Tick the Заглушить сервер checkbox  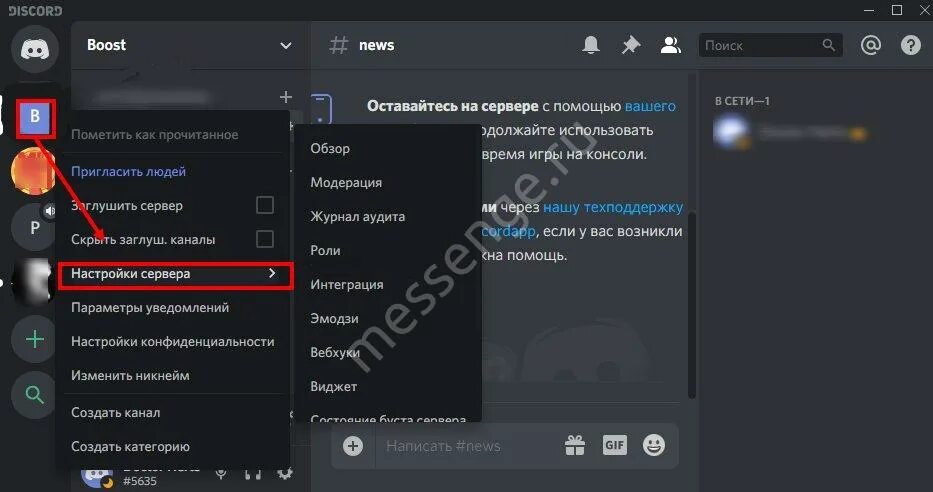265,205
